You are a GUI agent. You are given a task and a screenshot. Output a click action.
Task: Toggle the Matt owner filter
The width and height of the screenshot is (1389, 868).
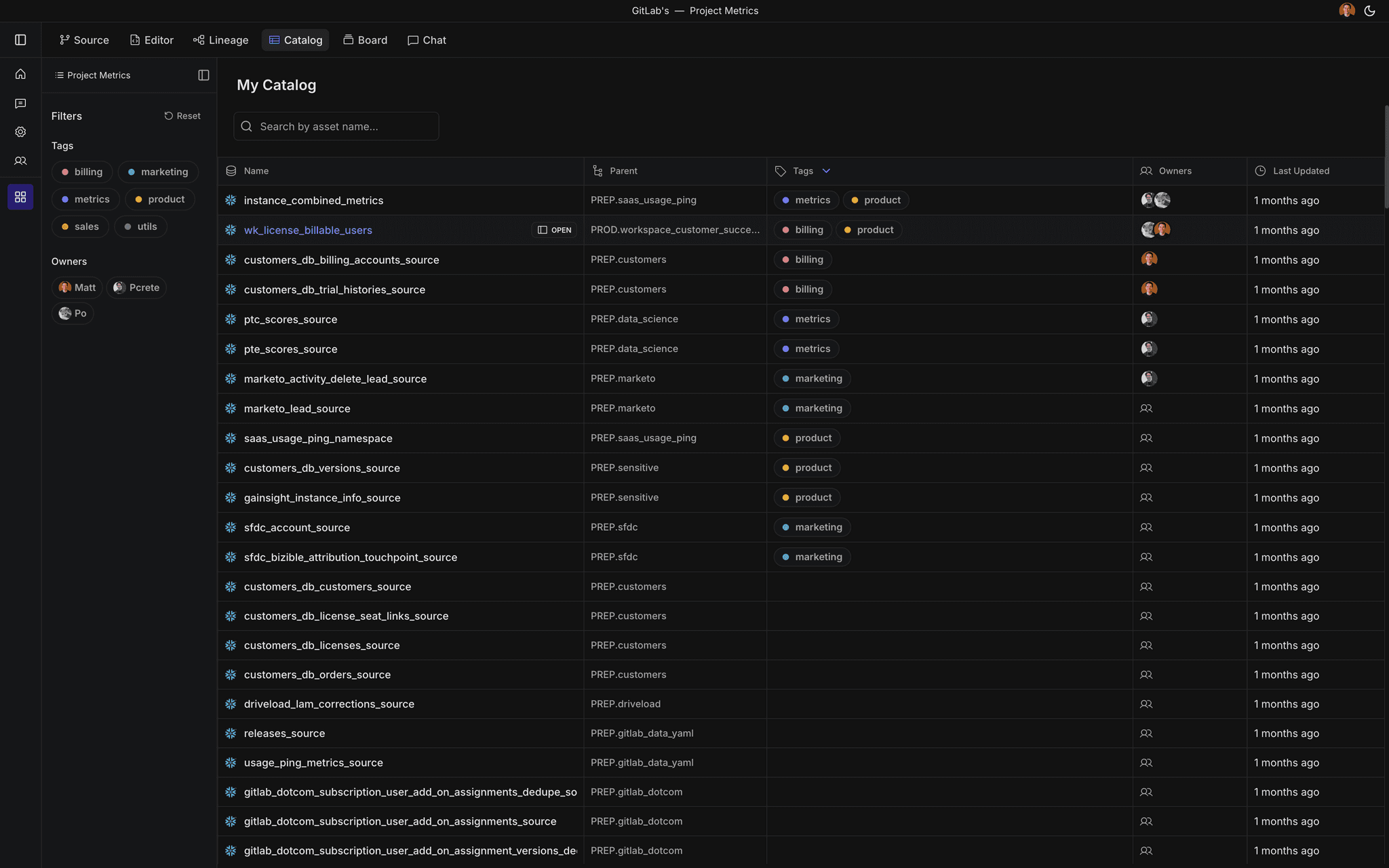click(x=77, y=288)
